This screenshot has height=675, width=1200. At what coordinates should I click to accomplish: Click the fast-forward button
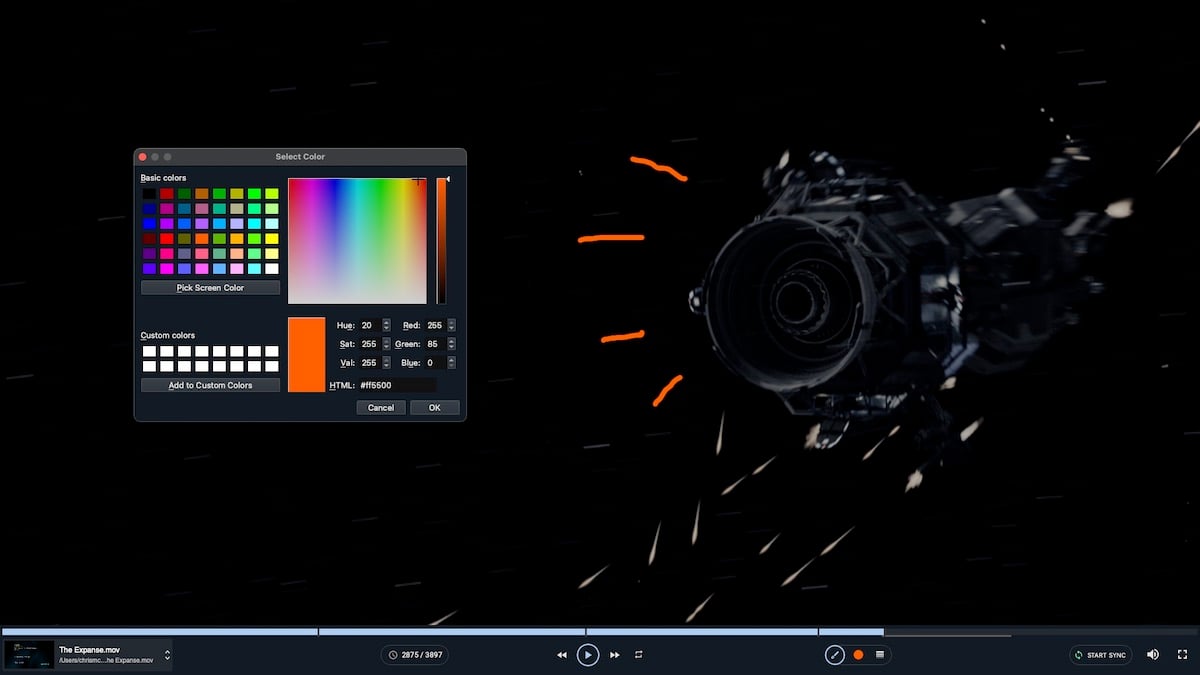614,655
